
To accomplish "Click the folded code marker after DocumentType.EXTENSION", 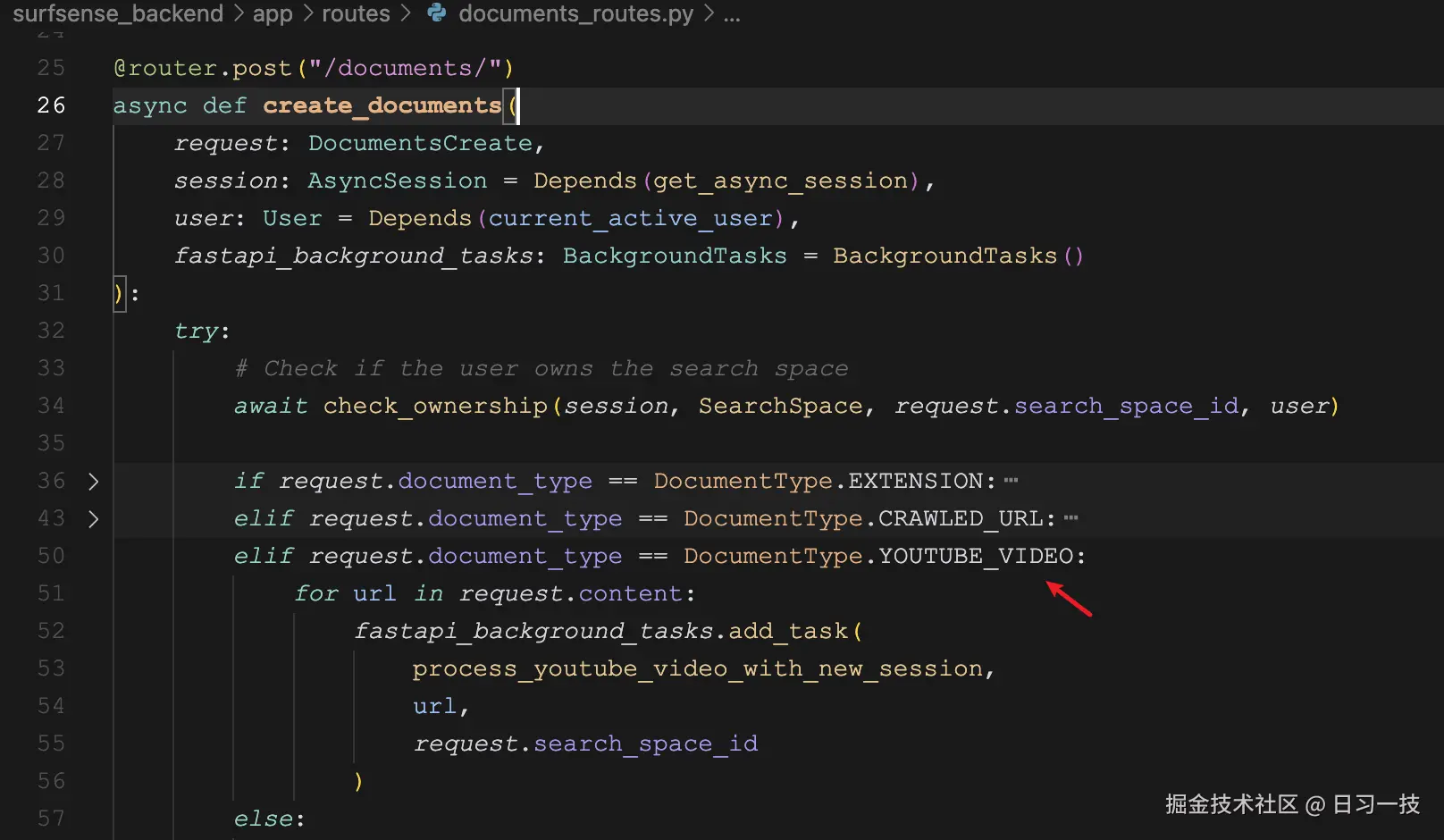I will click(1011, 480).
